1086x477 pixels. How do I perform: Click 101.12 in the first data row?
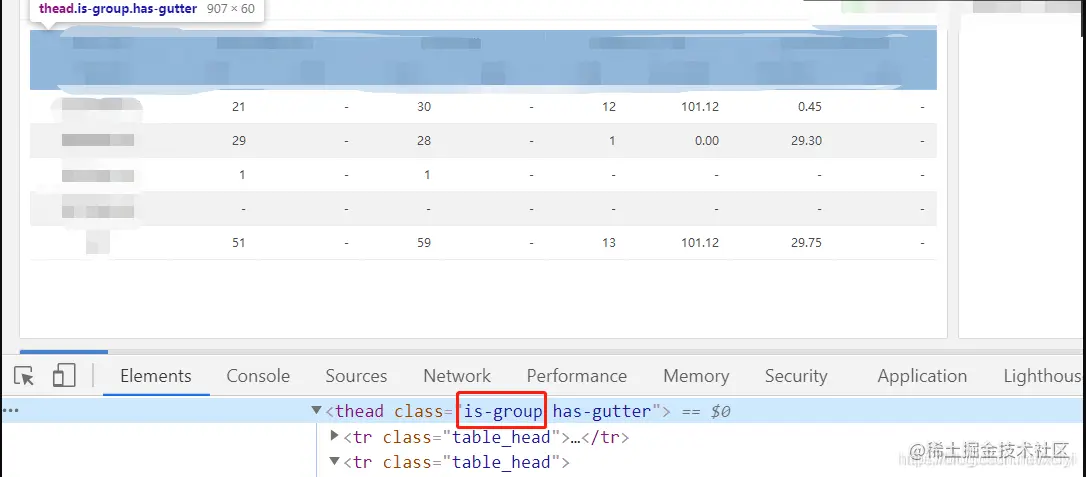(x=700, y=107)
